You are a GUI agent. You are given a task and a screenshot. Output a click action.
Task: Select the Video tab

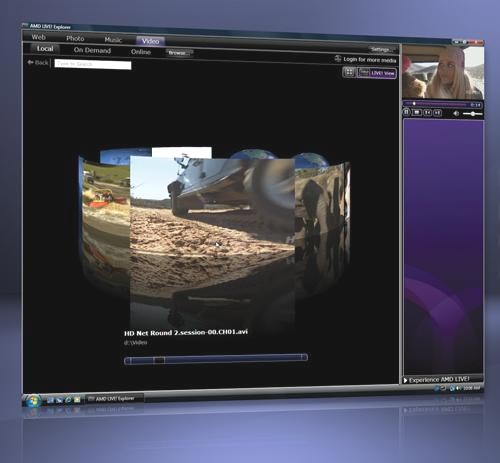(150, 41)
